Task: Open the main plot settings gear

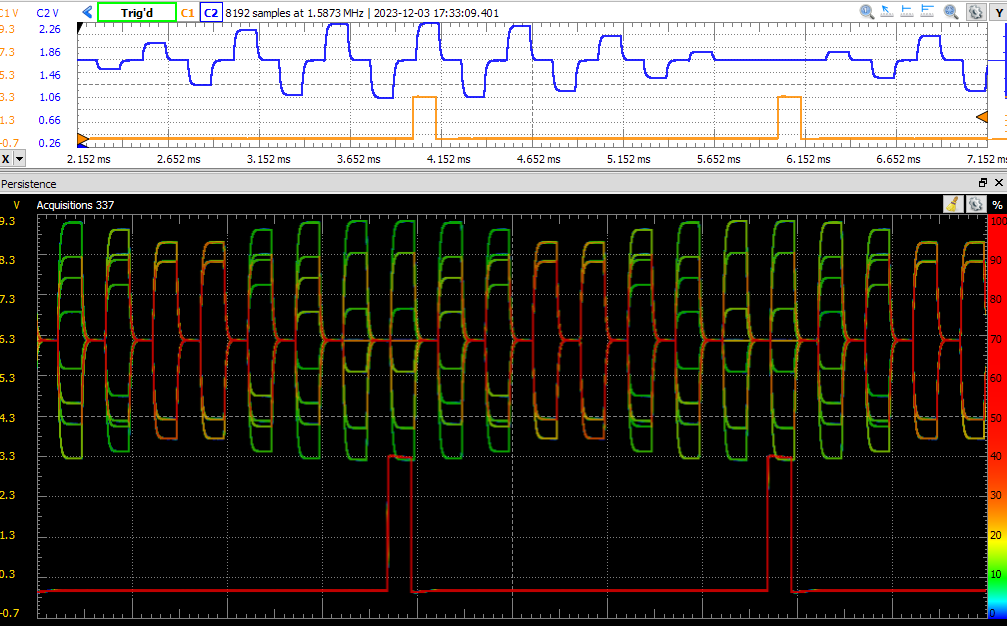Action: point(976,12)
